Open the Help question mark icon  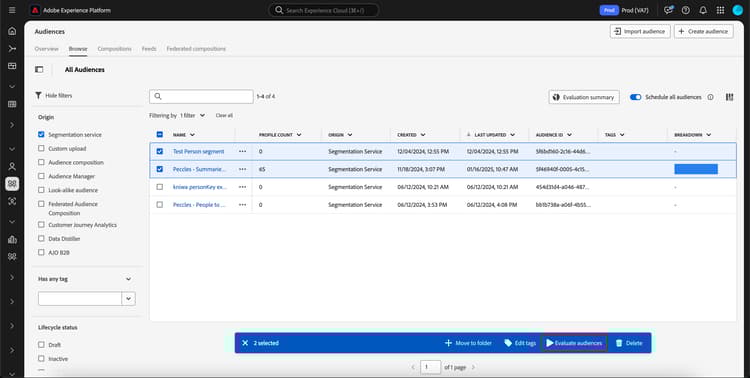tap(685, 10)
